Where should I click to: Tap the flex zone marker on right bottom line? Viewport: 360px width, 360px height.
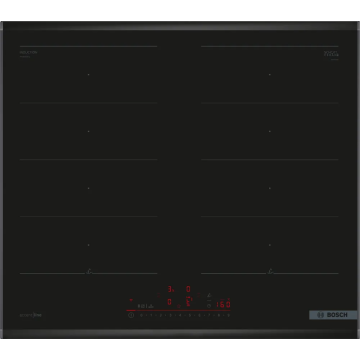[270, 272]
